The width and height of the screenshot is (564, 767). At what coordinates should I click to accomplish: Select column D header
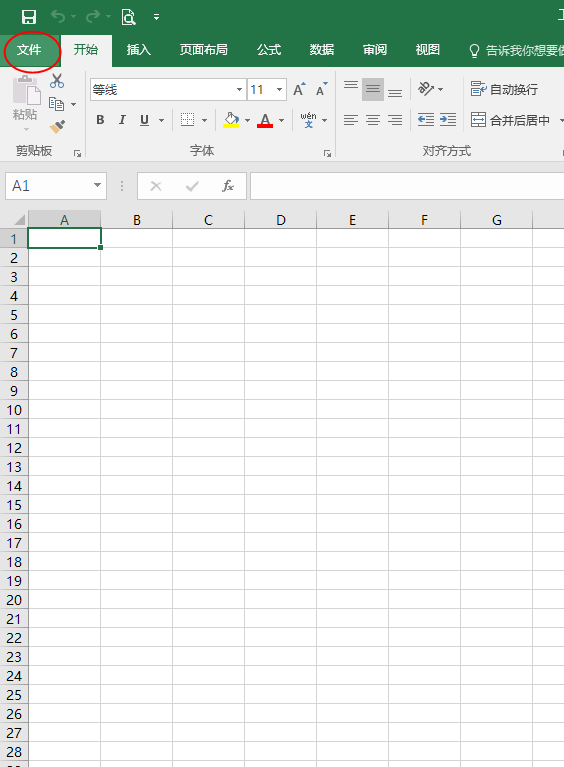(x=281, y=220)
